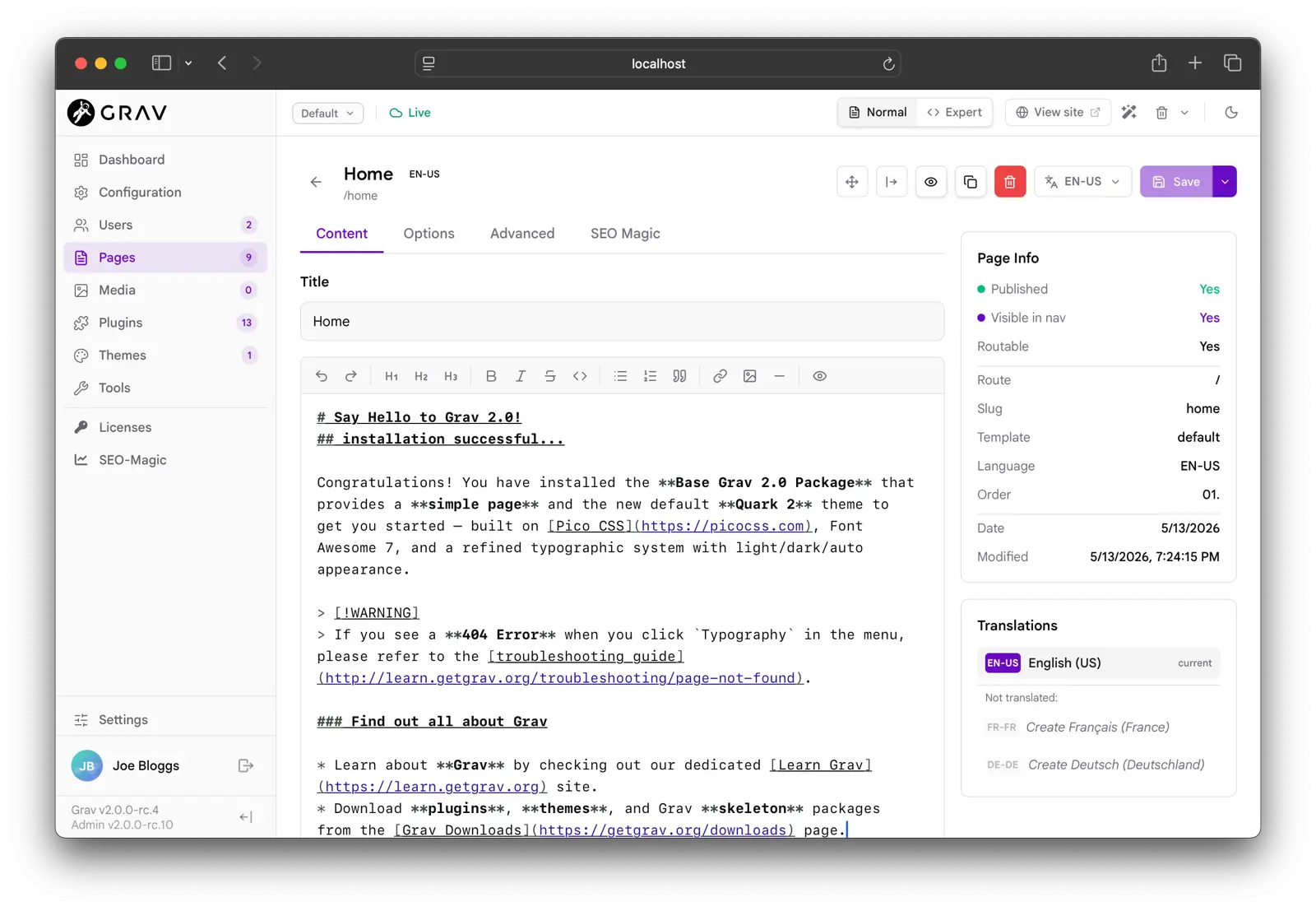This screenshot has width=1316, height=911.
Task: Open the EN-US language dropdown
Action: click(x=1082, y=182)
